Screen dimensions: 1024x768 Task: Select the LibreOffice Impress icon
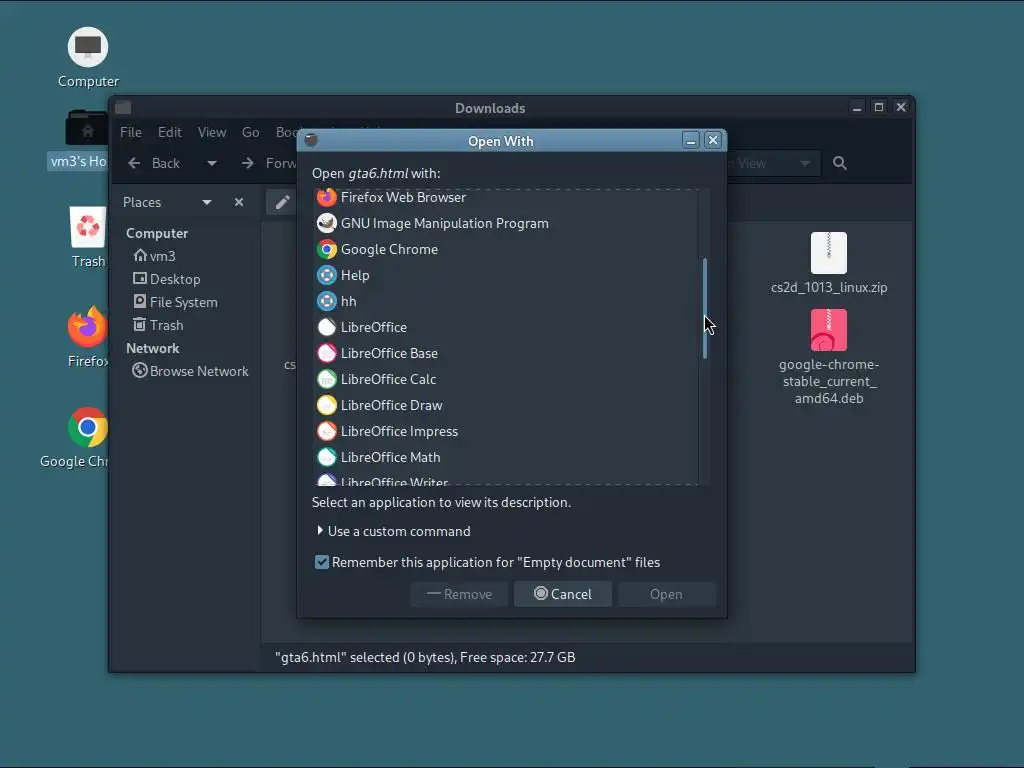(x=327, y=431)
